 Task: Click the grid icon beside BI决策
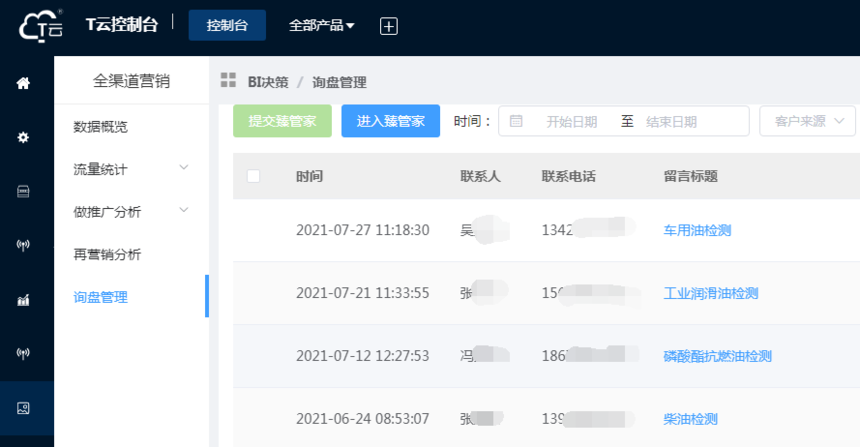(228, 80)
